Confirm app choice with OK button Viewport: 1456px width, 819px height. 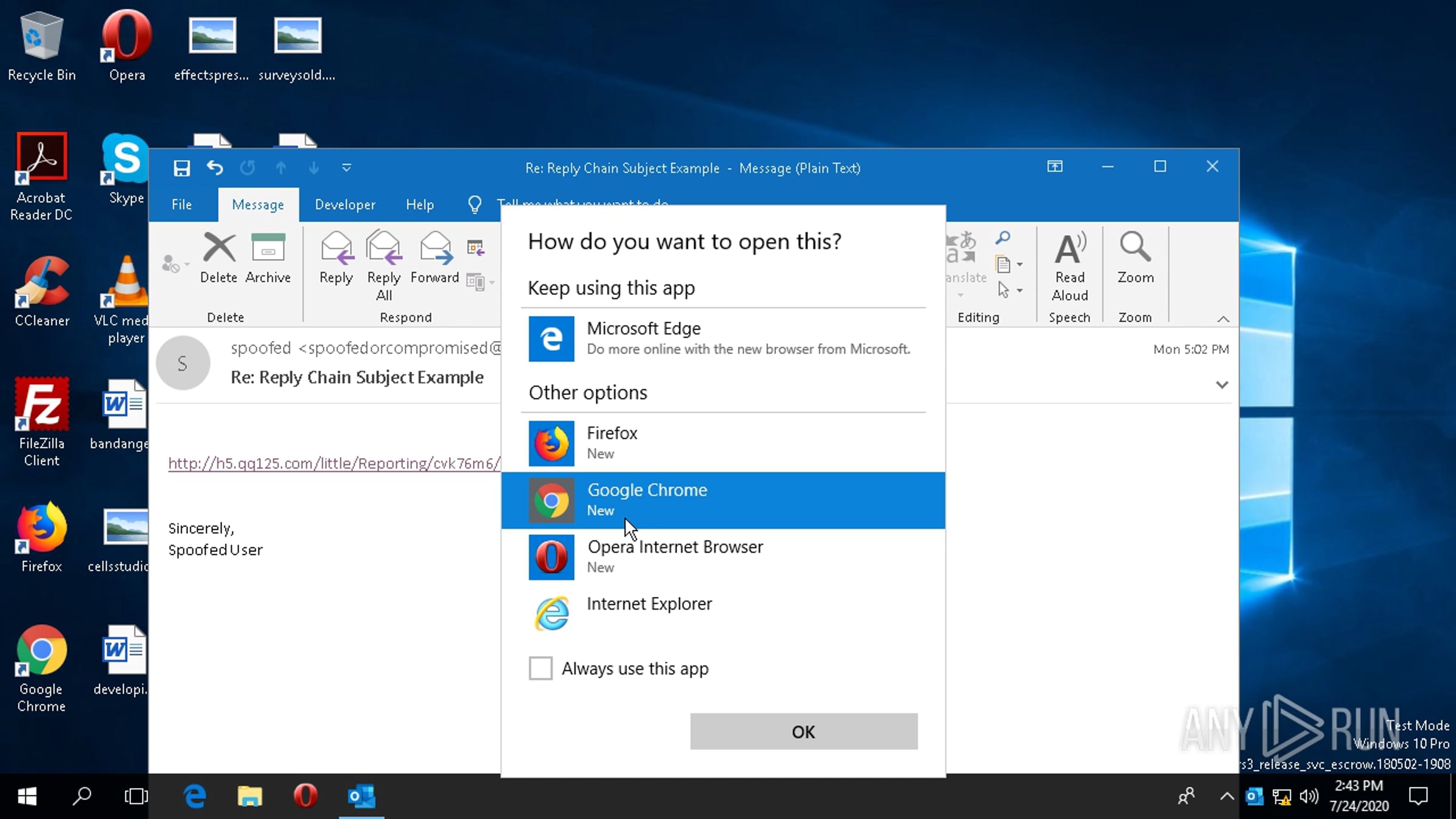tap(803, 732)
